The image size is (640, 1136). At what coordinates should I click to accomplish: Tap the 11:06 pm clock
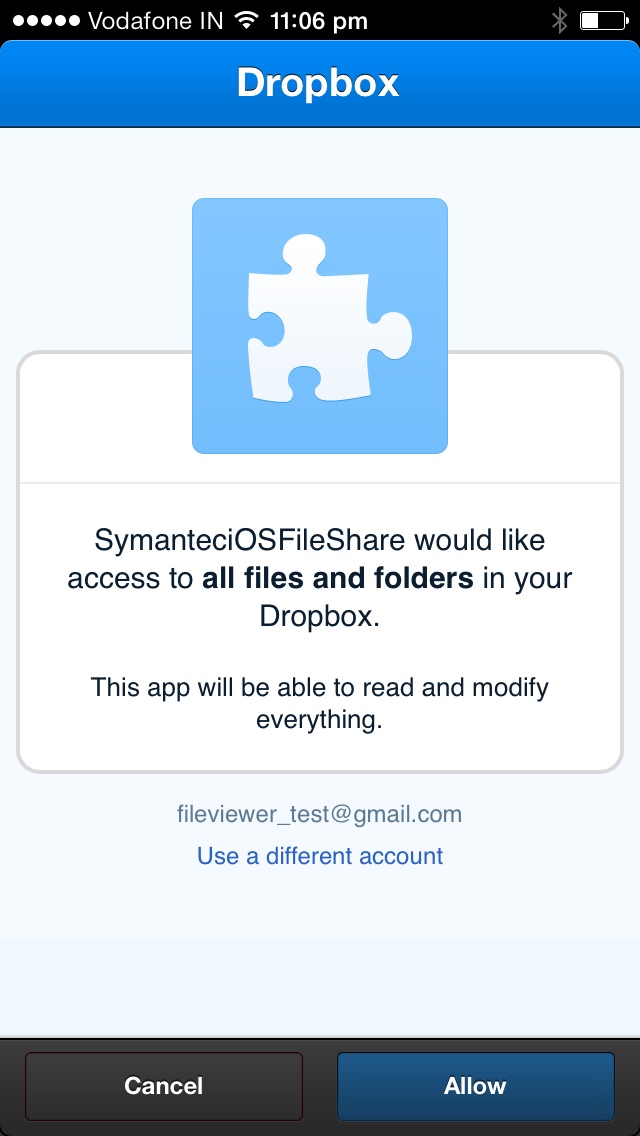point(318,21)
